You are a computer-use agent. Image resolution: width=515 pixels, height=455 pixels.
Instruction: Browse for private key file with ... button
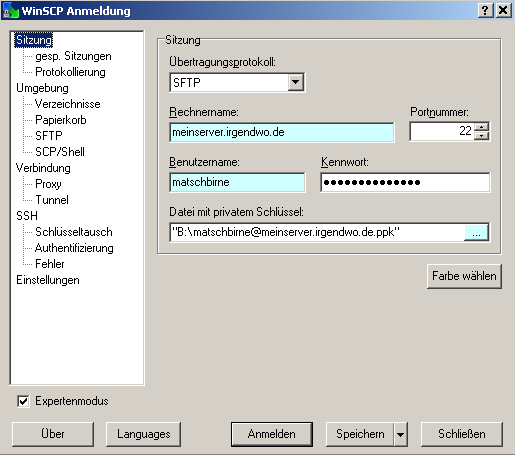pos(476,232)
